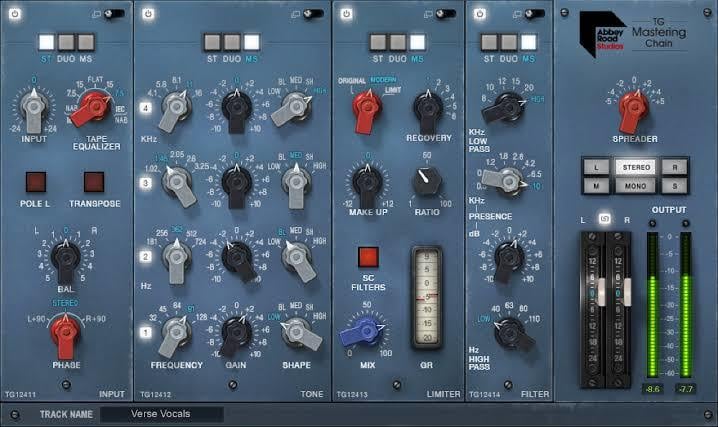Click the PRESENCE dB gain knob

pos(508,258)
